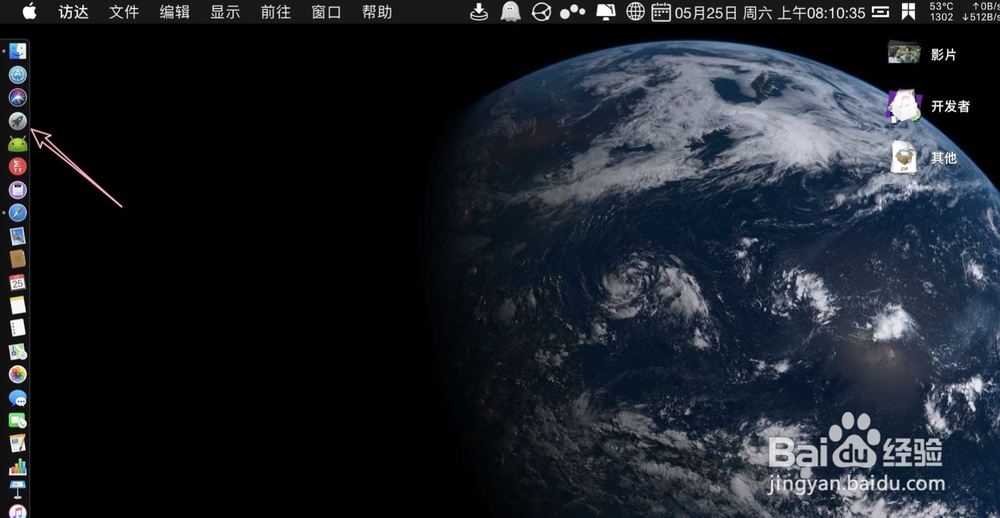
Task: Open the 前往 menu
Action: pyautogui.click(x=276, y=12)
